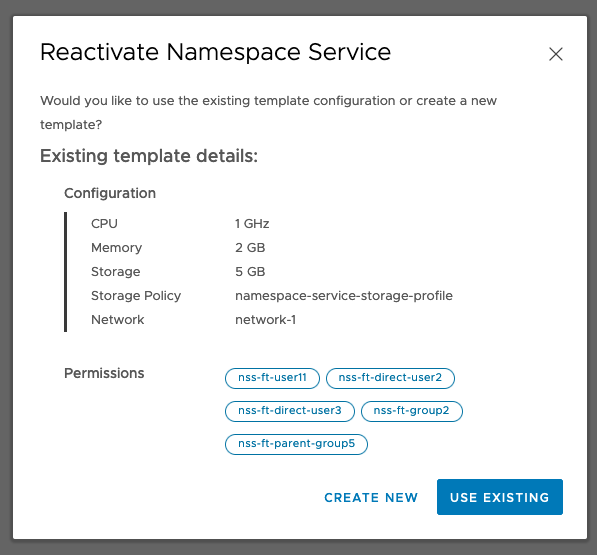Select the nss-ft-direct-user2 permission tag
597x555 pixels.
tap(390, 378)
